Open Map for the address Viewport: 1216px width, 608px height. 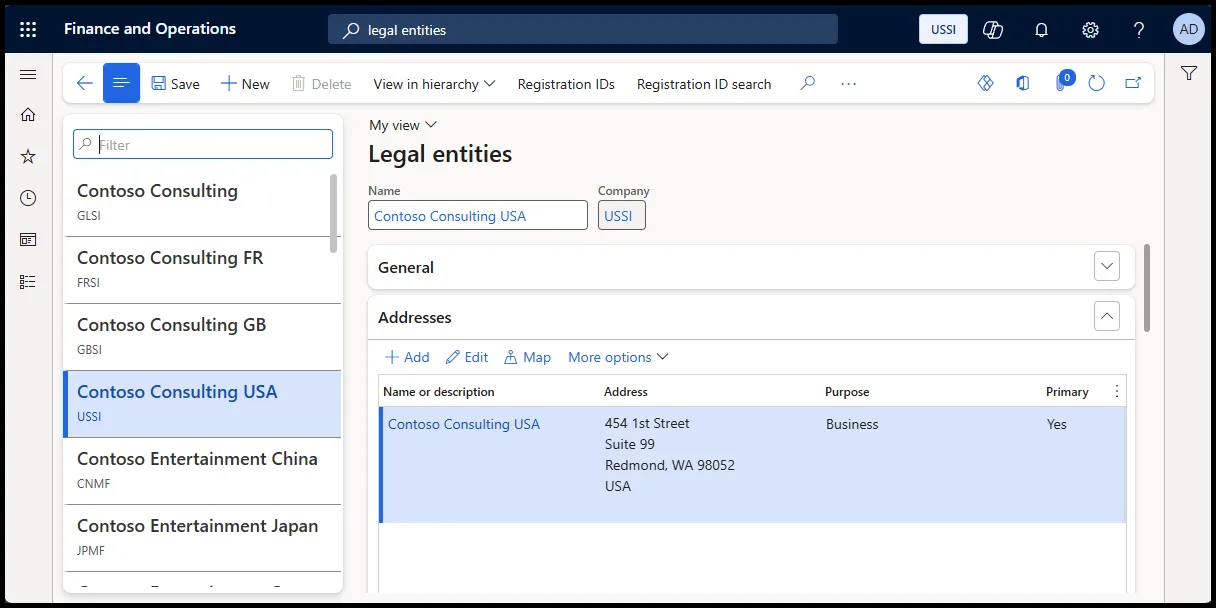point(527,357)
